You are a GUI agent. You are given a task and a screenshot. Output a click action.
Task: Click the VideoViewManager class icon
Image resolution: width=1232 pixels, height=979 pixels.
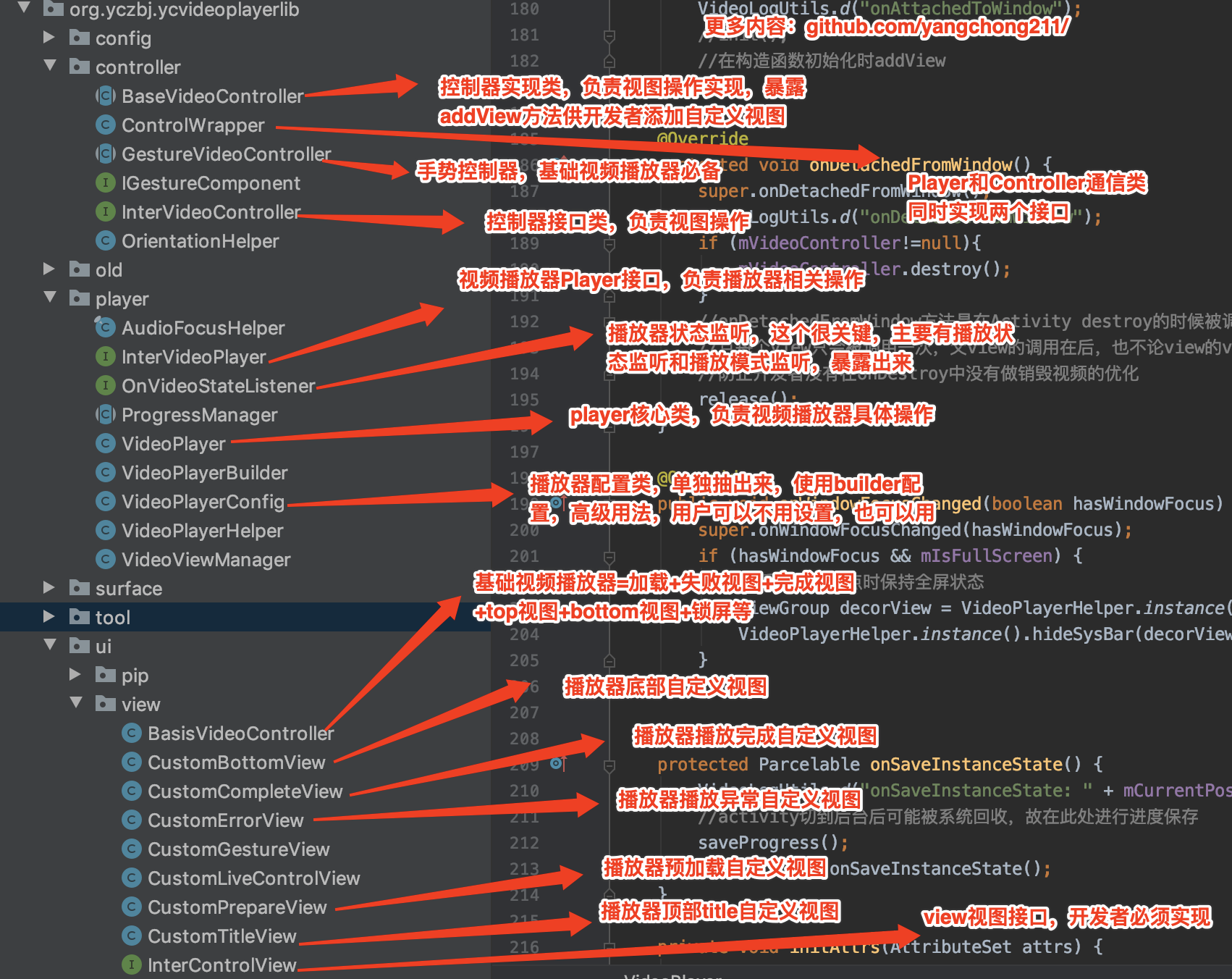coord(106,559)
